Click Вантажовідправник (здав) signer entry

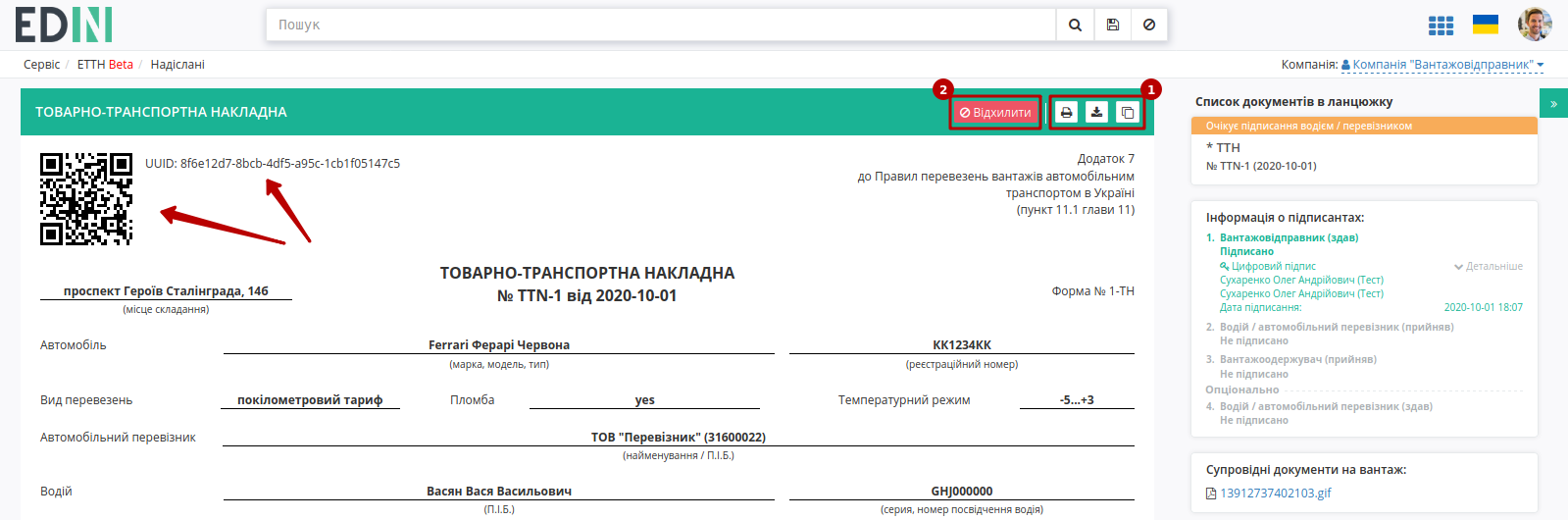pos(1289,237)
